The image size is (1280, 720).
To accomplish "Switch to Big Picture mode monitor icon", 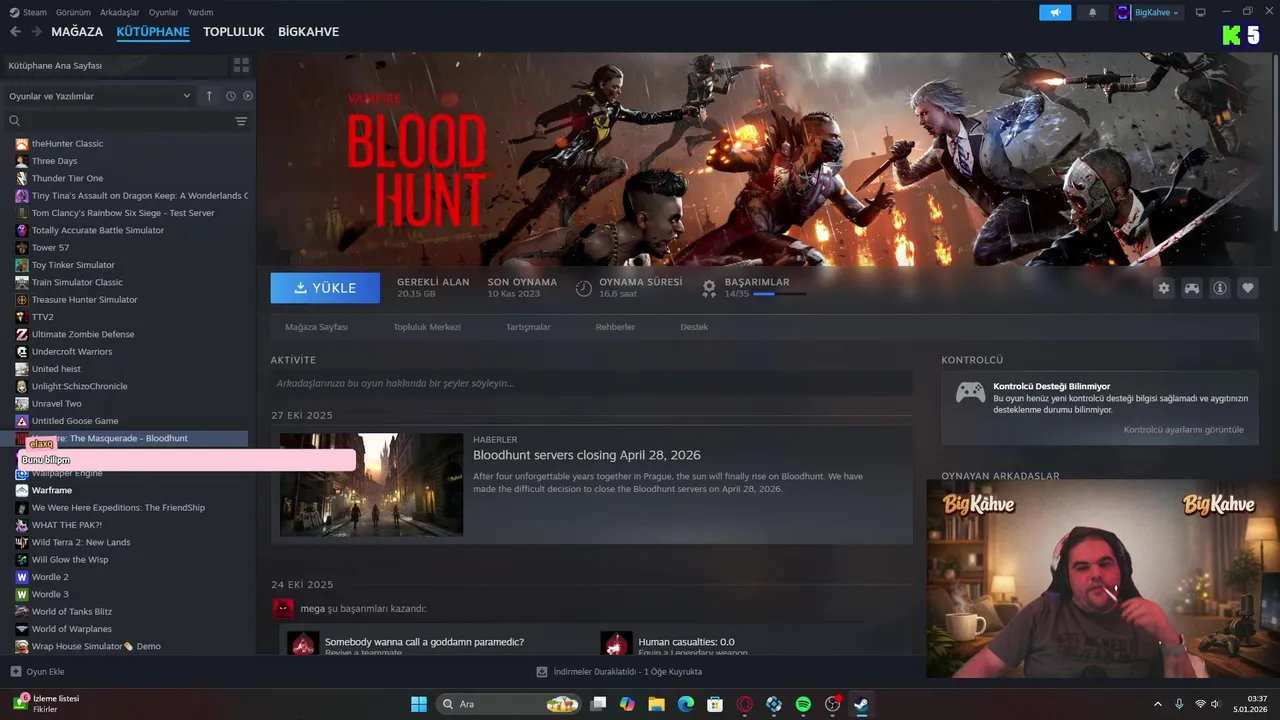I will click(1201, 12).
